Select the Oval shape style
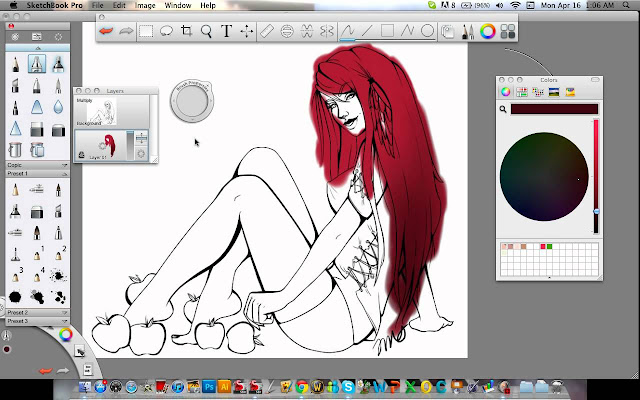This screenshot has height=400, width=640. point(427,31)
